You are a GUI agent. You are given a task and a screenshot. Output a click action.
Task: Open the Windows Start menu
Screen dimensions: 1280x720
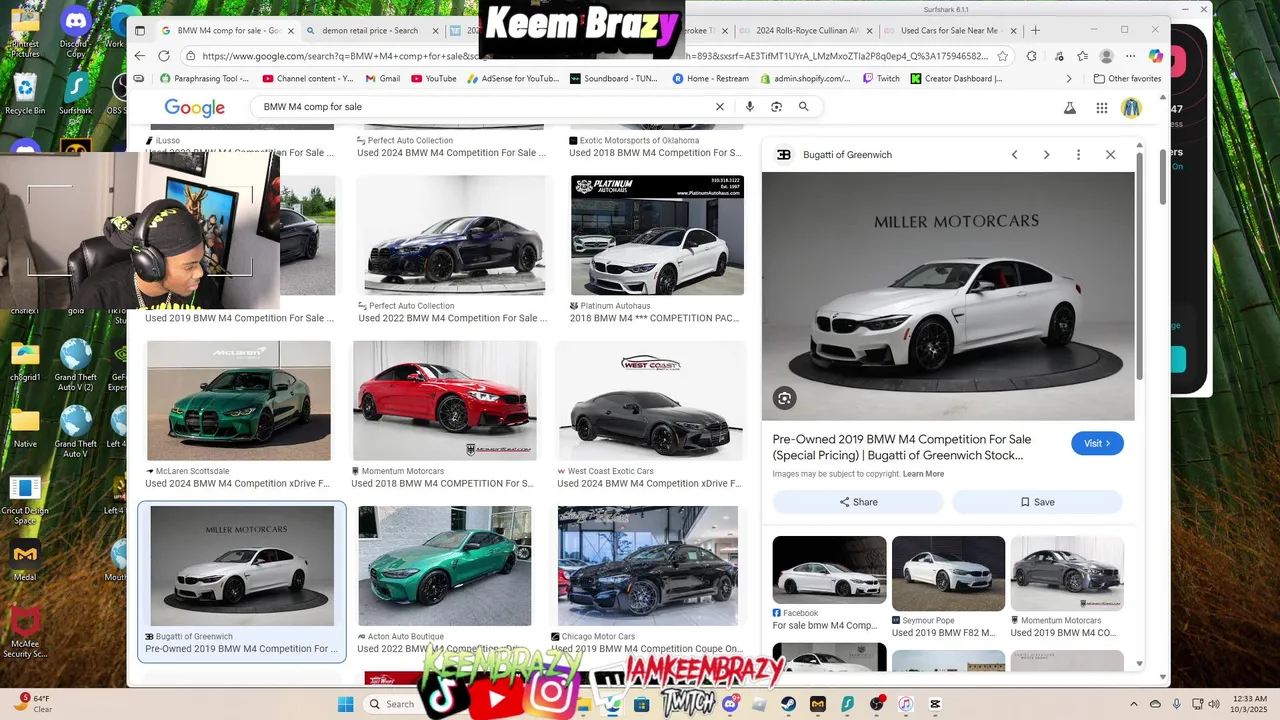point(345,704)
